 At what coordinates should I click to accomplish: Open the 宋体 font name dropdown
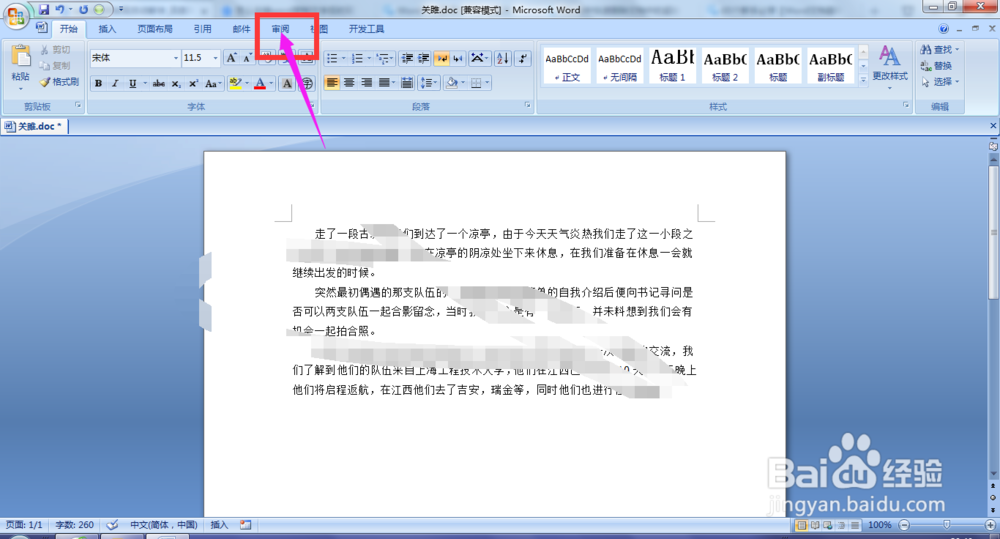(175, 58)
